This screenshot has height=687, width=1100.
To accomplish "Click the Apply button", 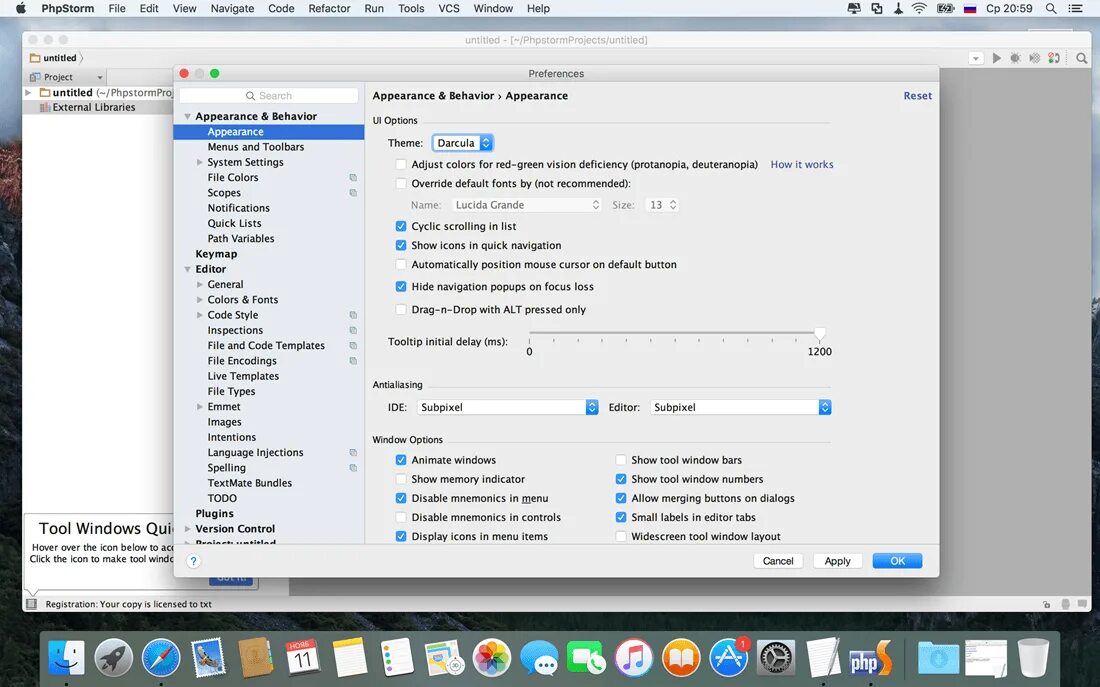I will point(837,561).
